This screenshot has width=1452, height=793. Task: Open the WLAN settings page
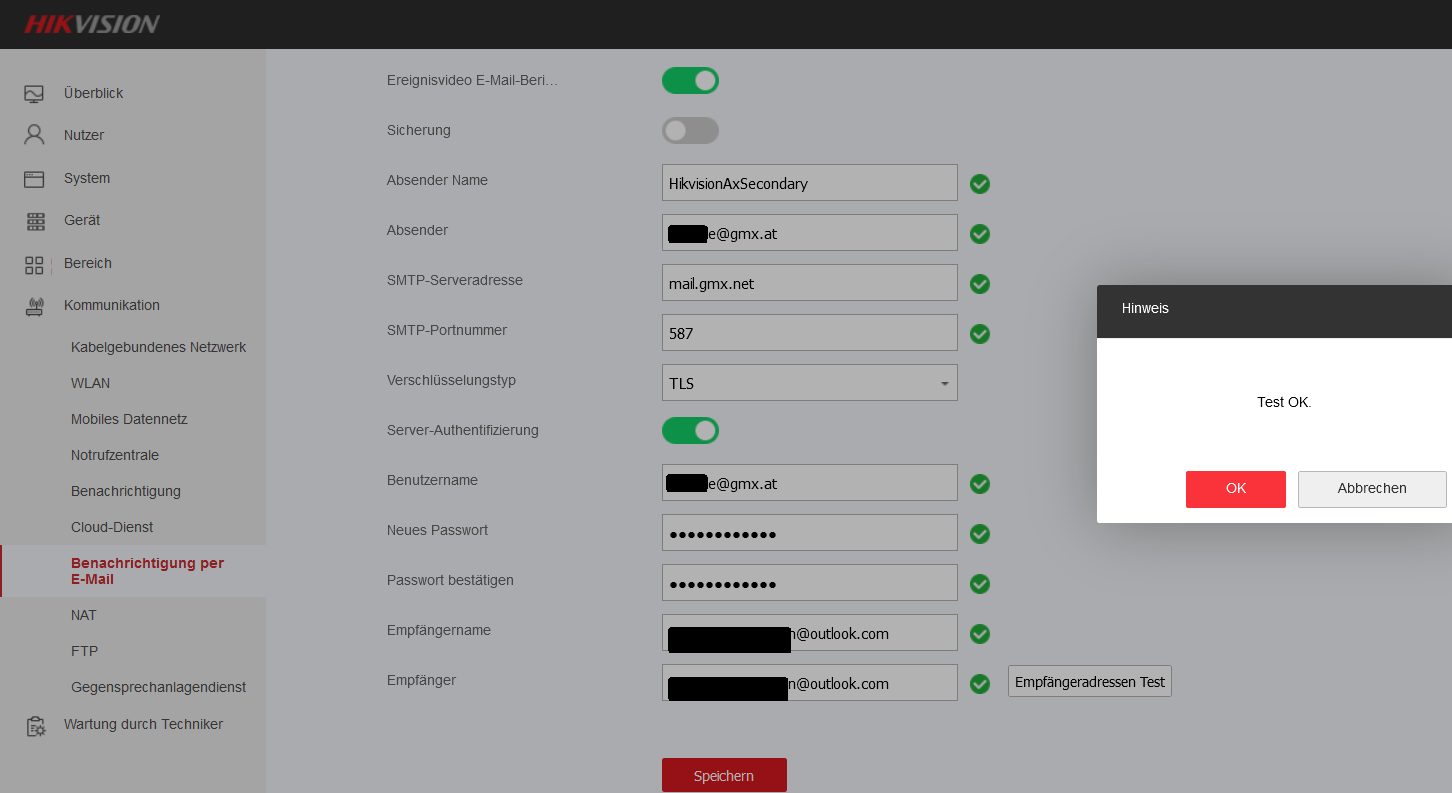90,383
